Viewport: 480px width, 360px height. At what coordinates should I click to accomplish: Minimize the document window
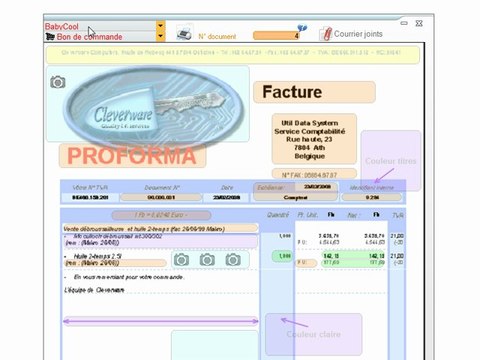404,23
